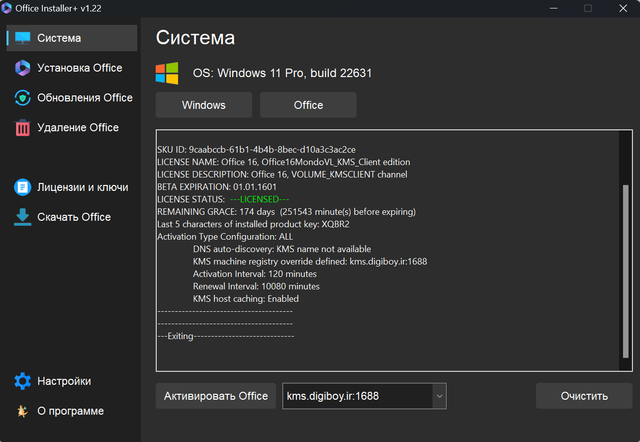Clear the log with Очистить button
Viewport: 640px width, 442px height.
pos(584,396)
